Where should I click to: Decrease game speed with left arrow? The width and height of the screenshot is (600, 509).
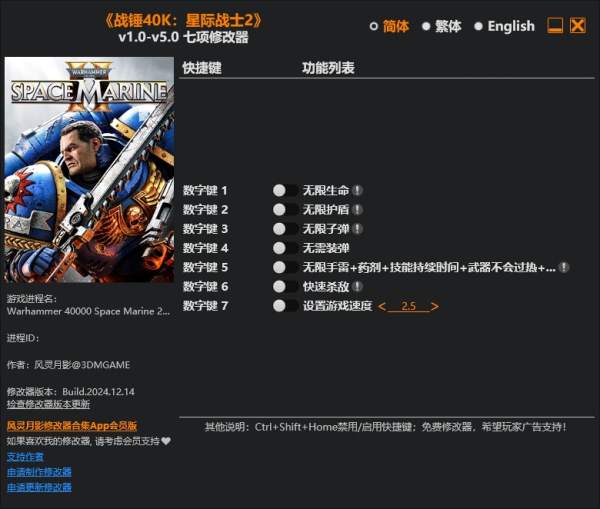click(x=382, y=306)
